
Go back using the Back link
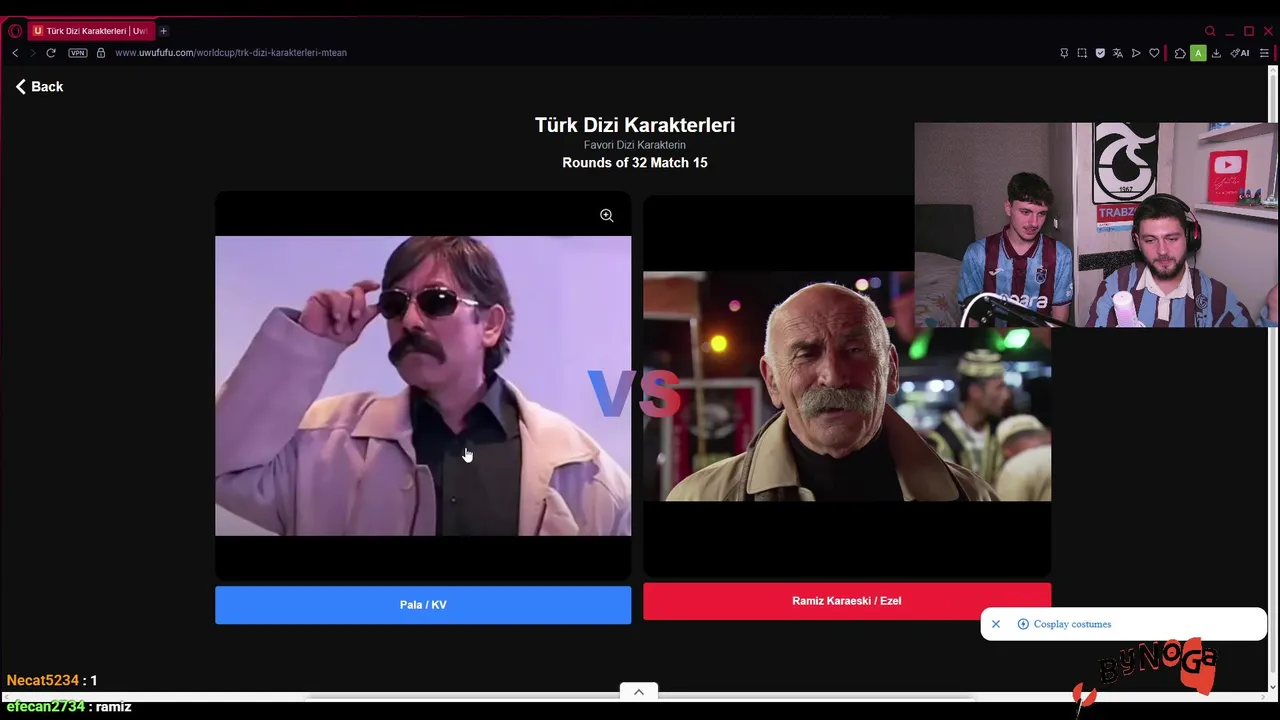tap(39, 87)
